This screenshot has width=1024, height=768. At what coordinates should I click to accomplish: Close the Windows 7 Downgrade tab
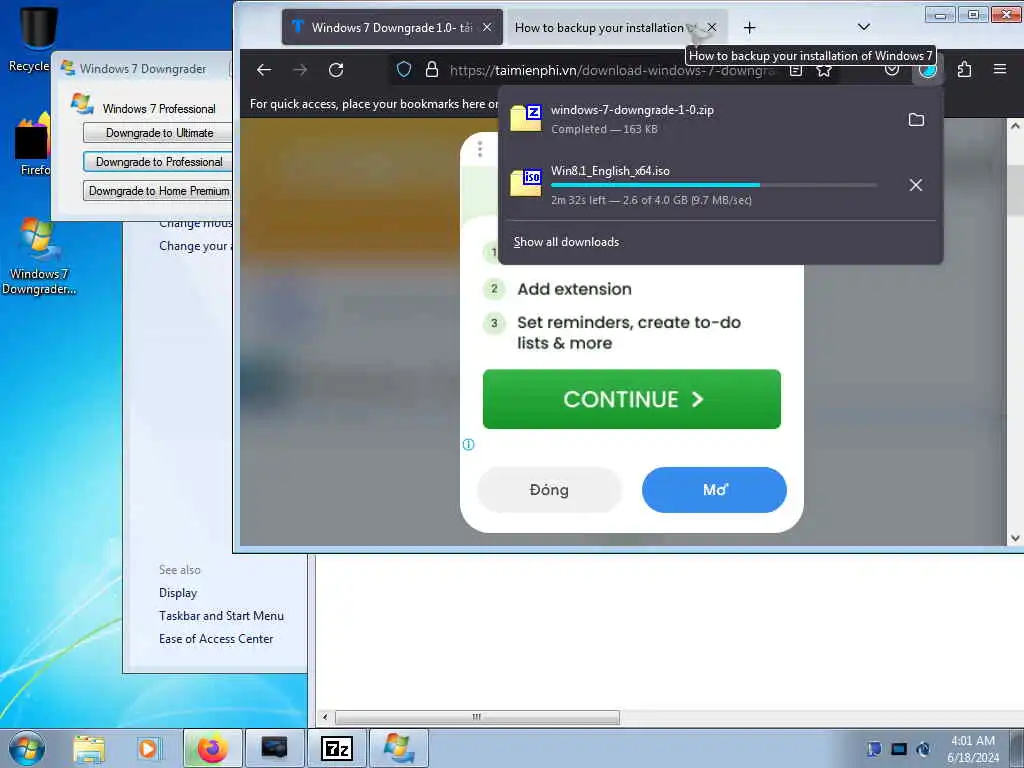[487, 27]
